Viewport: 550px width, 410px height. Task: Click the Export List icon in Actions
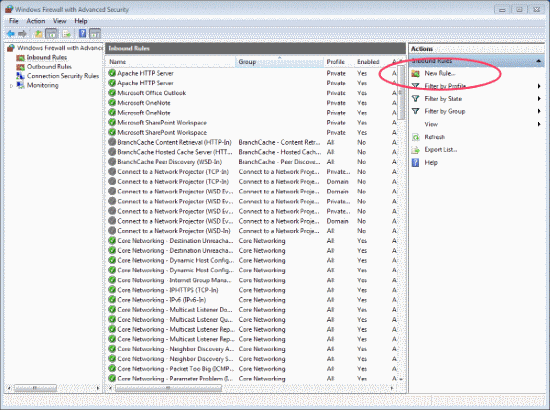click(416, 150)
